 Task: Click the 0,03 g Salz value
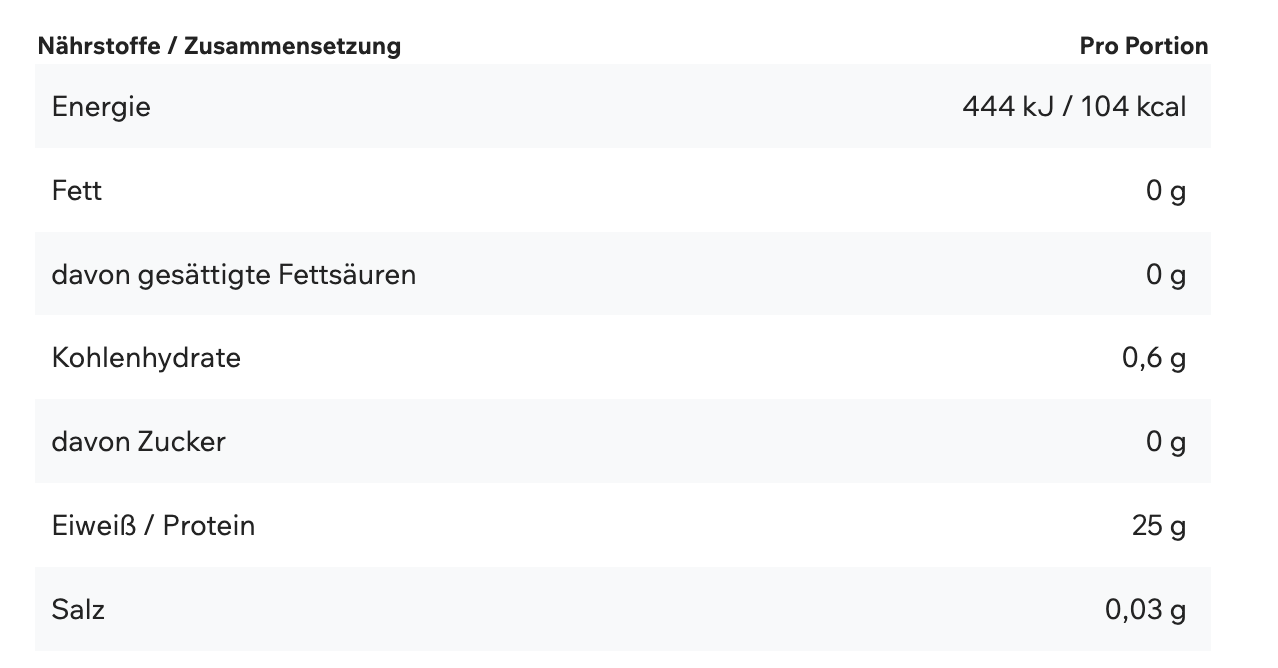pyautogui.click(x=1146, y=610)
